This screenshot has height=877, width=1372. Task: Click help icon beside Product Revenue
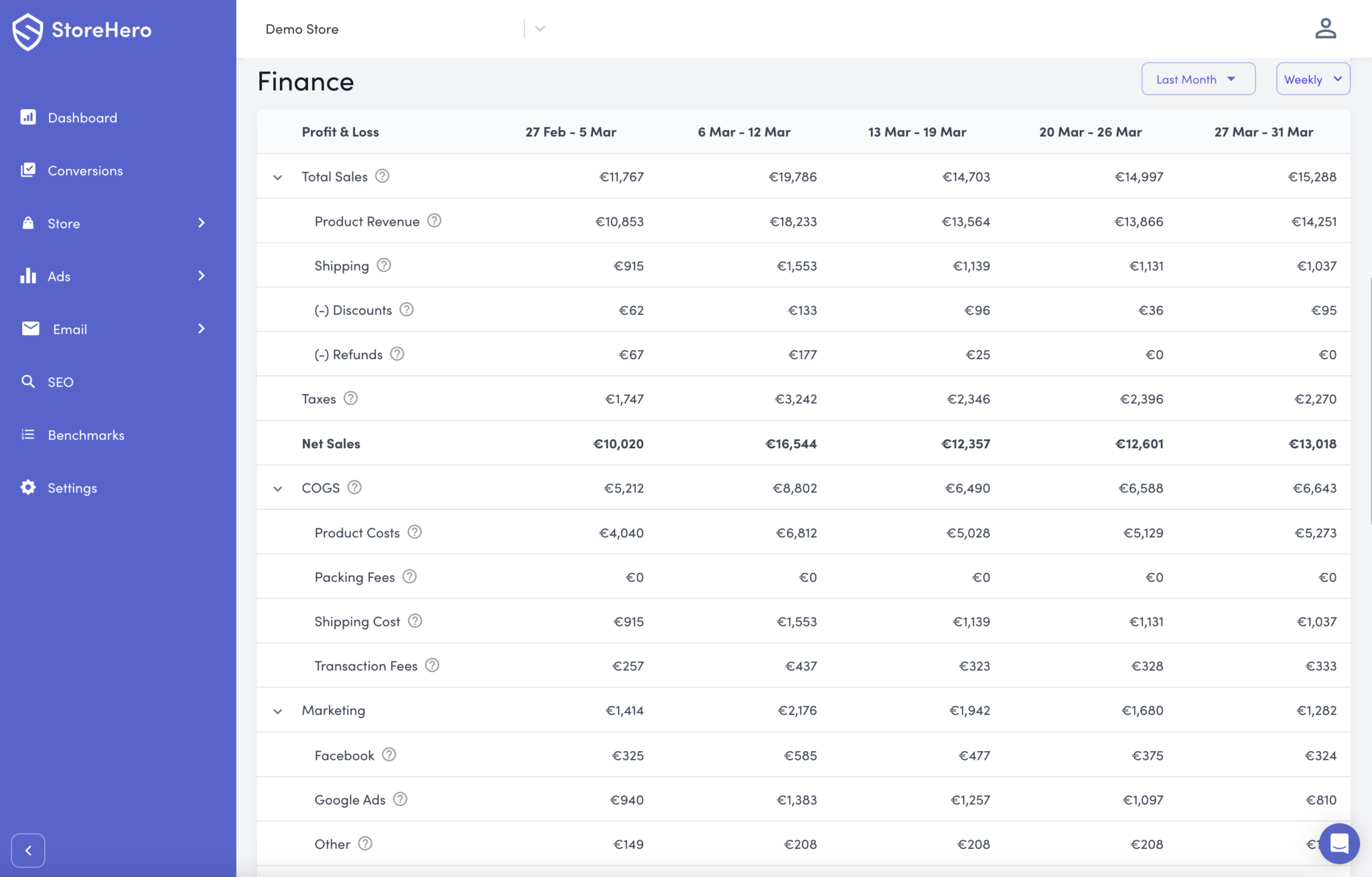[x=434, y=220]
